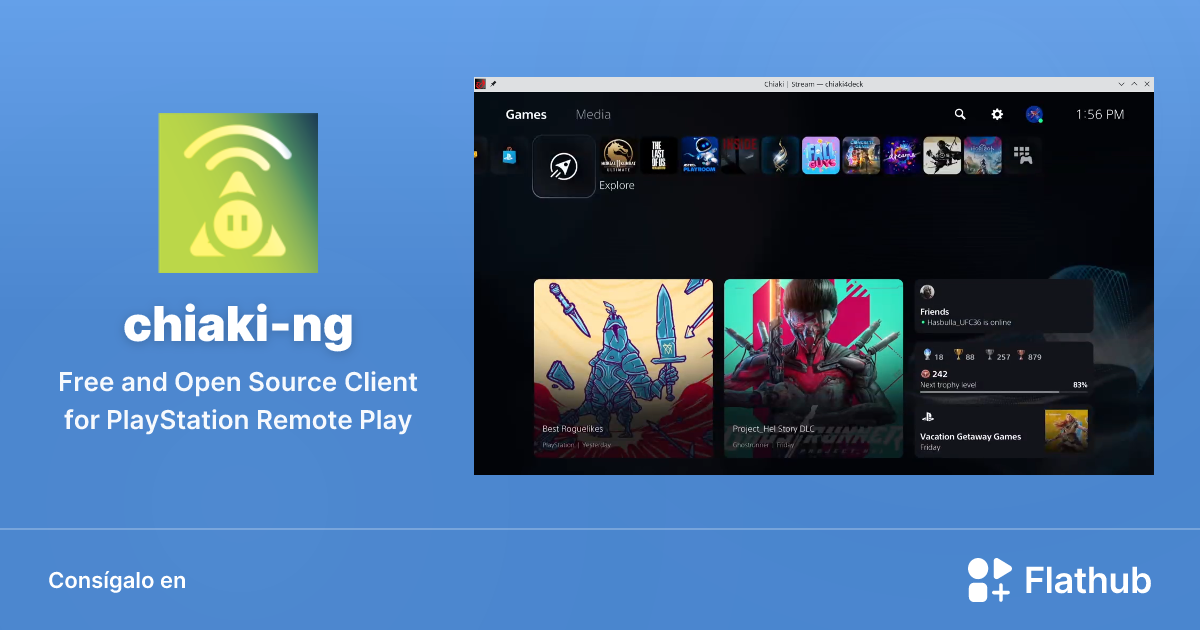Launch Mortal Kombat 11 Ultimate
This screenshot has height=630, width=1200.
pyautogui.click(x=618, y=156)
